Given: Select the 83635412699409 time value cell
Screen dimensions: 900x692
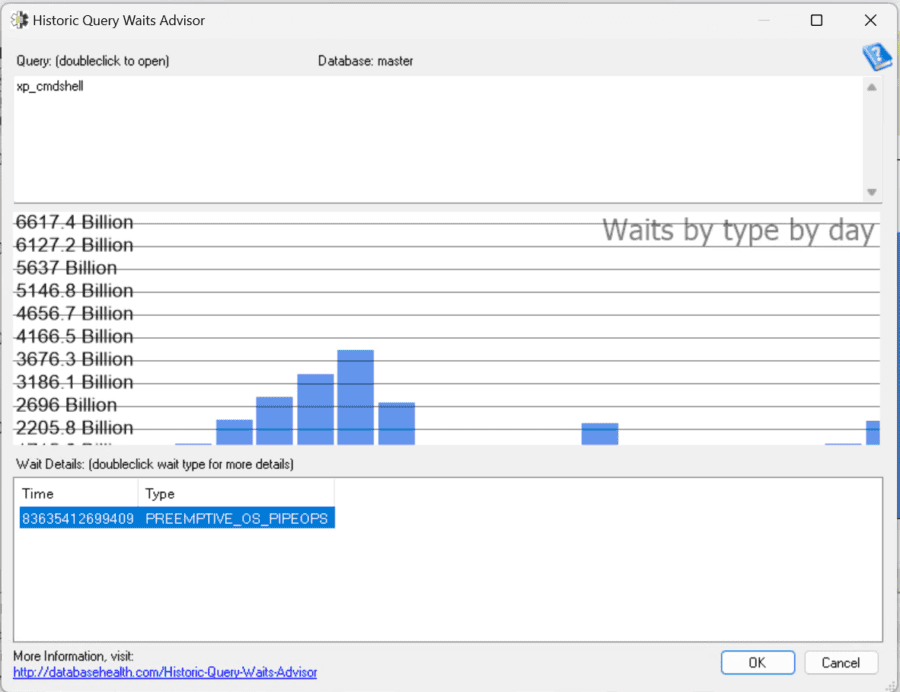Looking at the screenshot, I should (78, 518).
